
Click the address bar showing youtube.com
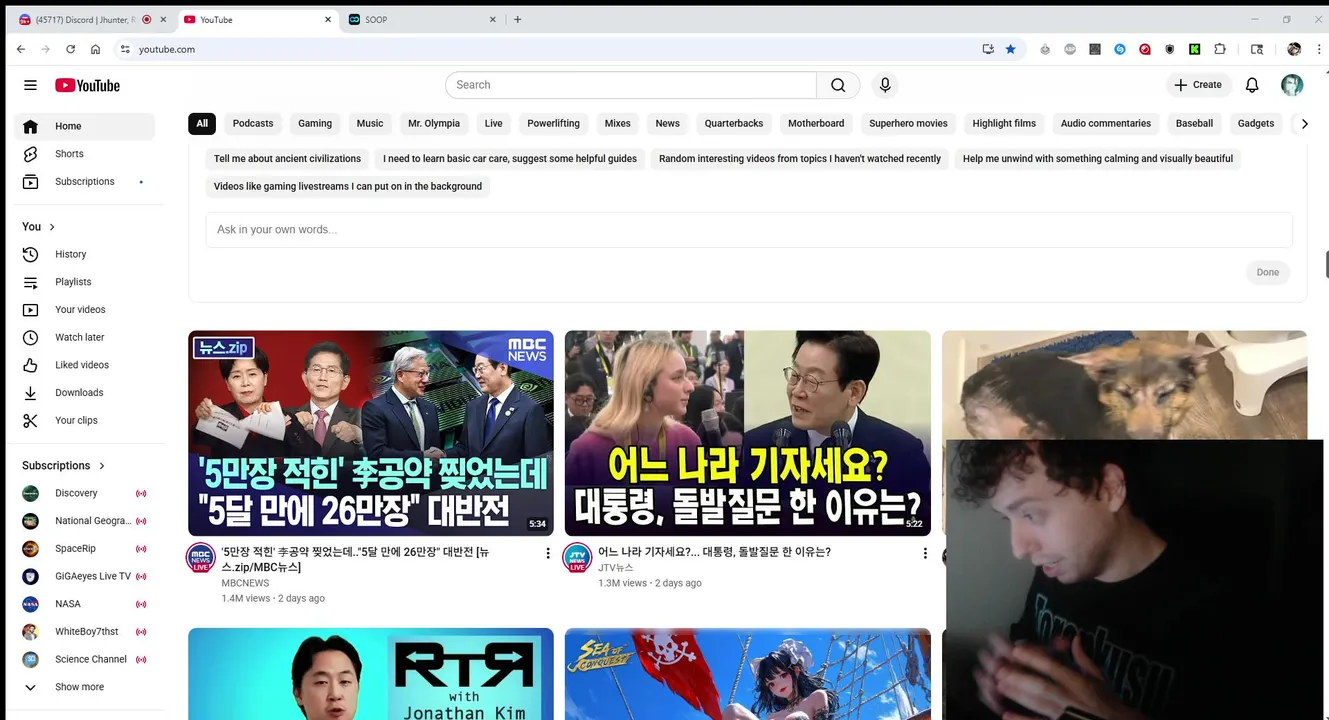550,49
